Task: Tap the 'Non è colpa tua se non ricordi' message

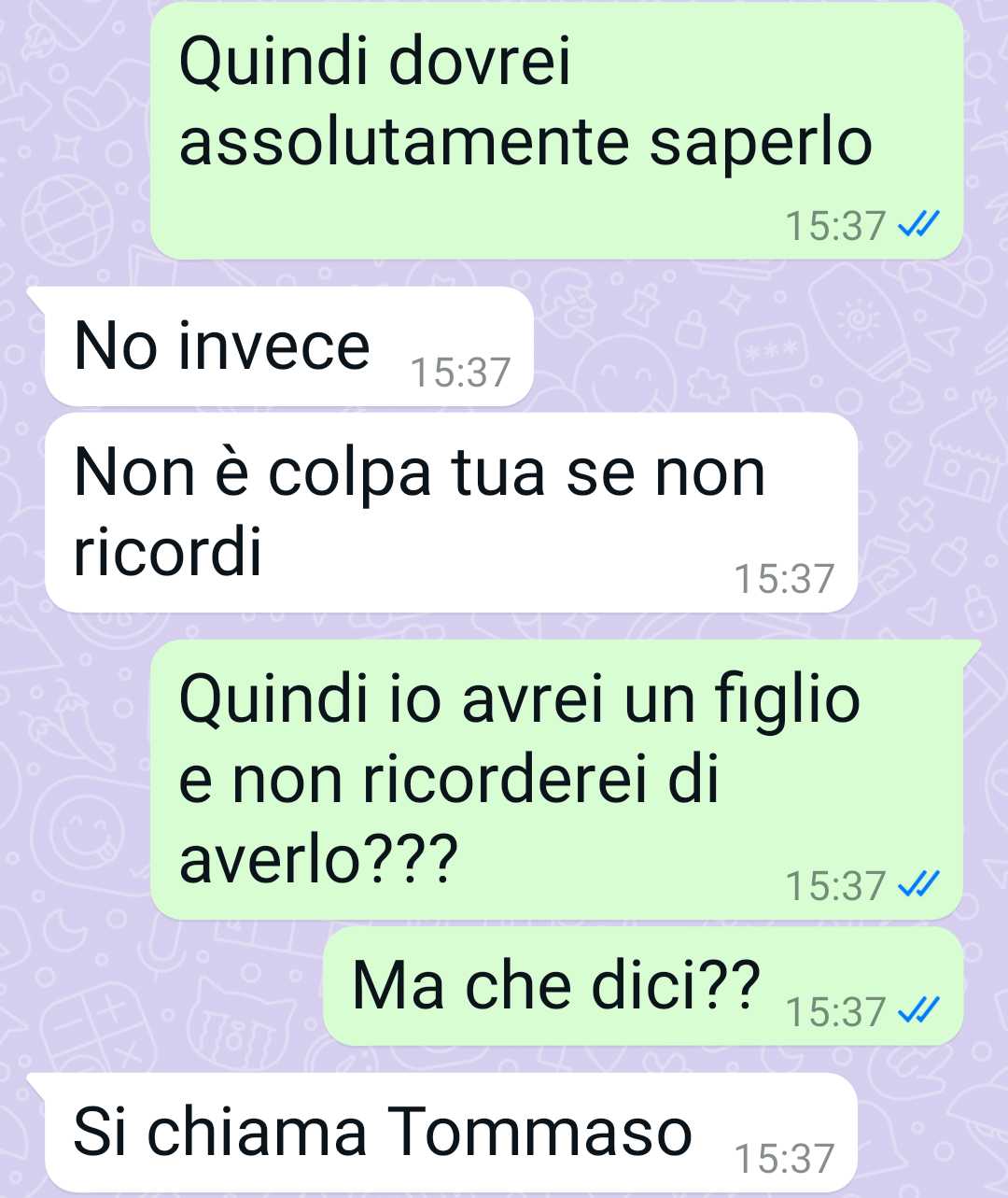Action: [x=451, y=513]
